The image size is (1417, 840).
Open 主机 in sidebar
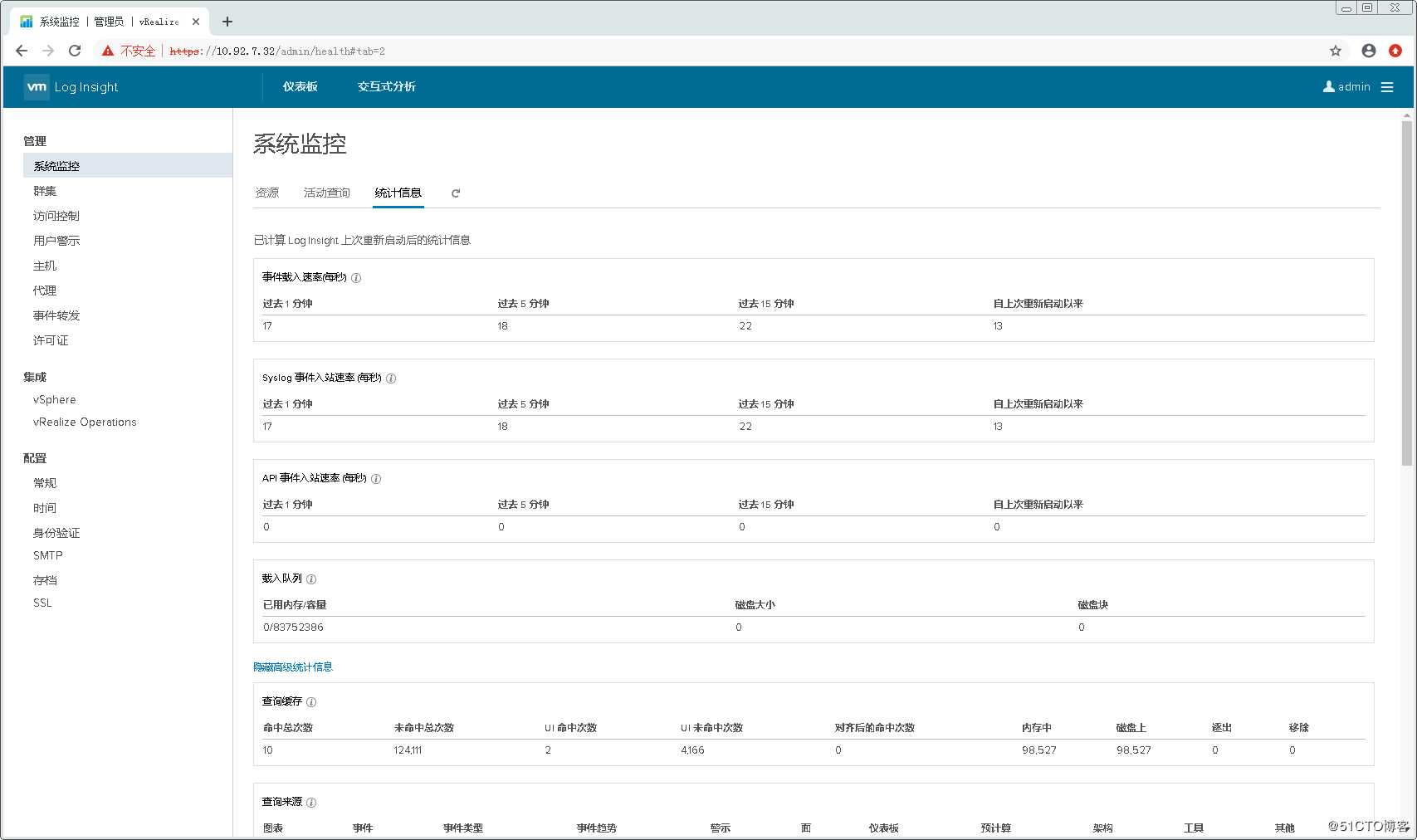[x=45, y=266]
